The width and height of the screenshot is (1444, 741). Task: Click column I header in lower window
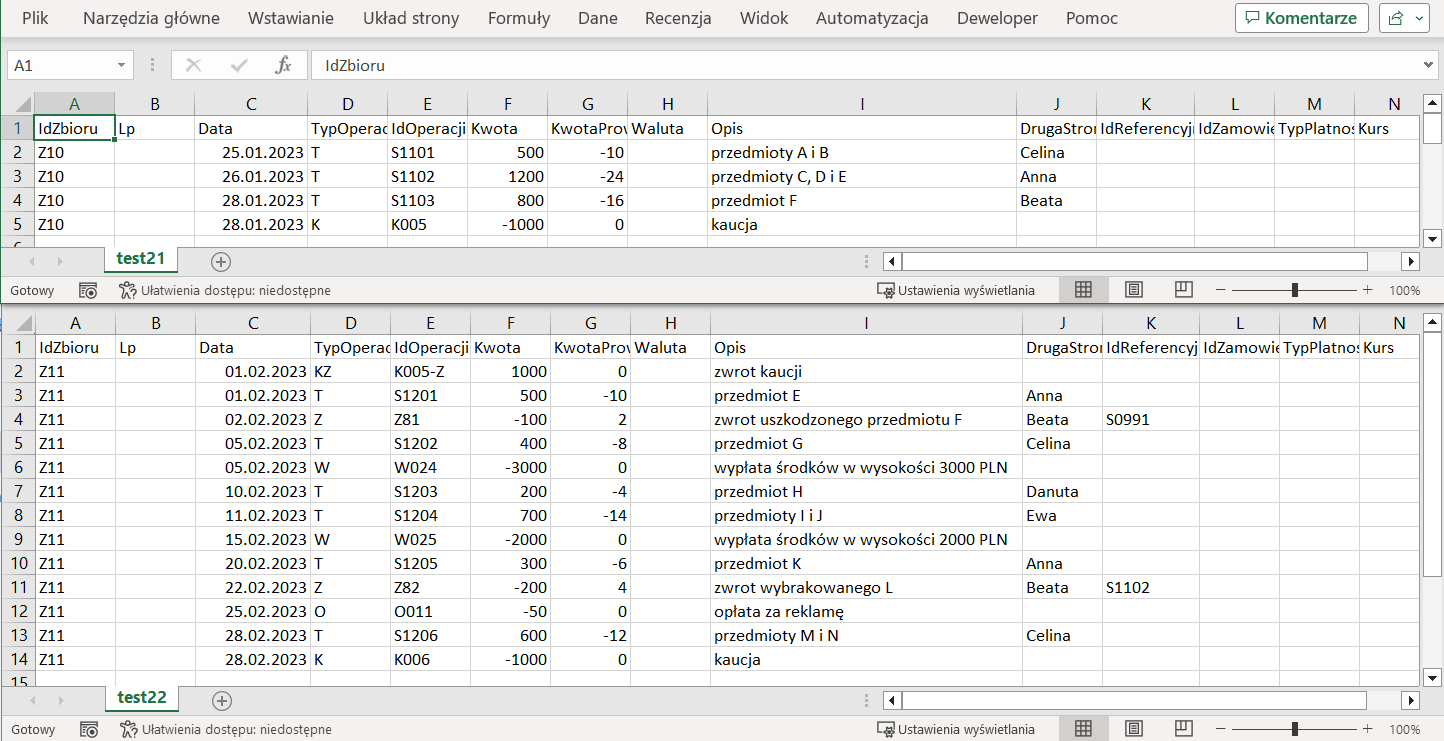(865, 323)
